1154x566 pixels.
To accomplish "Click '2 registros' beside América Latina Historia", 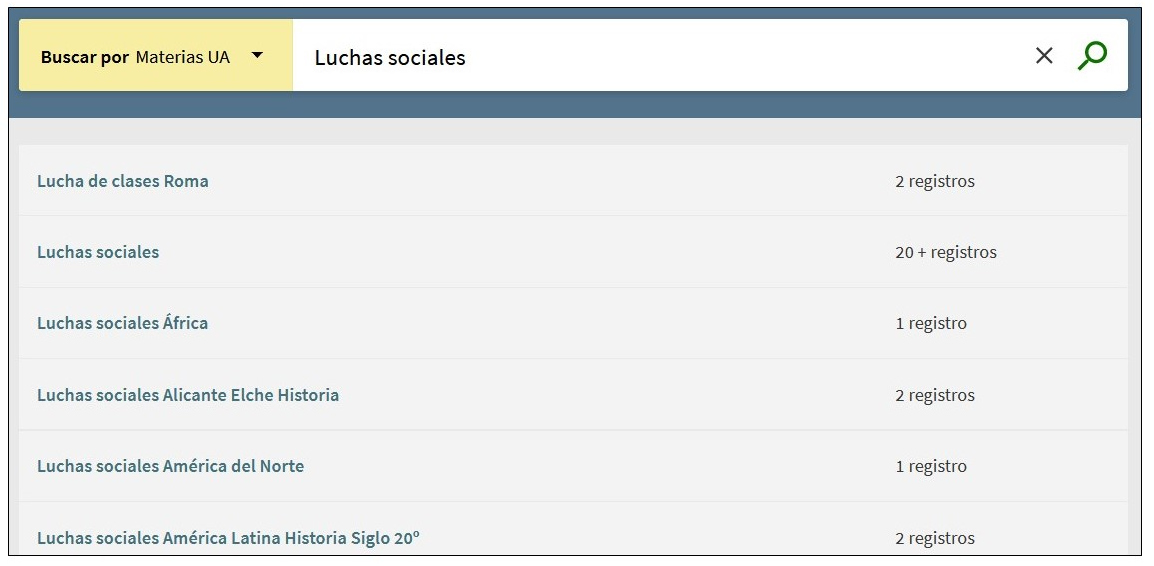I will (x=935, y=538).
